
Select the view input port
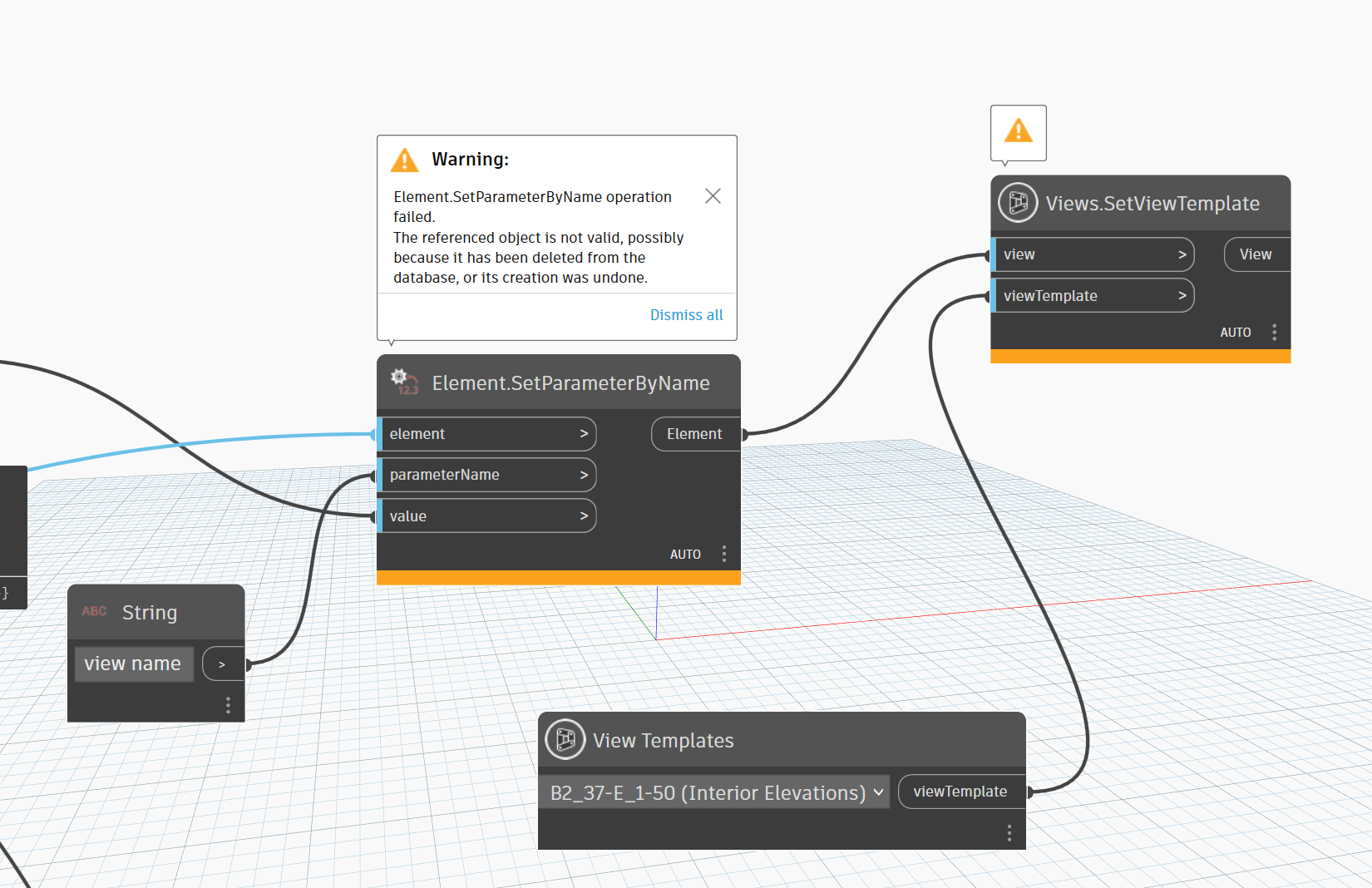pos(1093,254)
